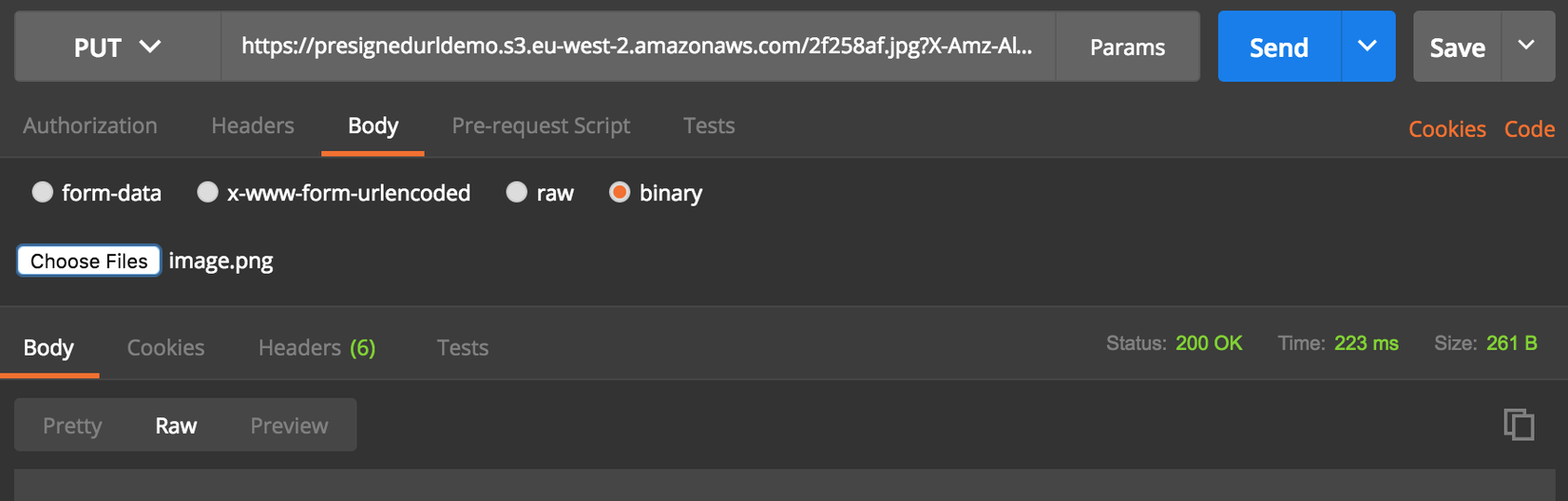Click the Save button
Screen dimensions: 1568x501
(1457, 47)
